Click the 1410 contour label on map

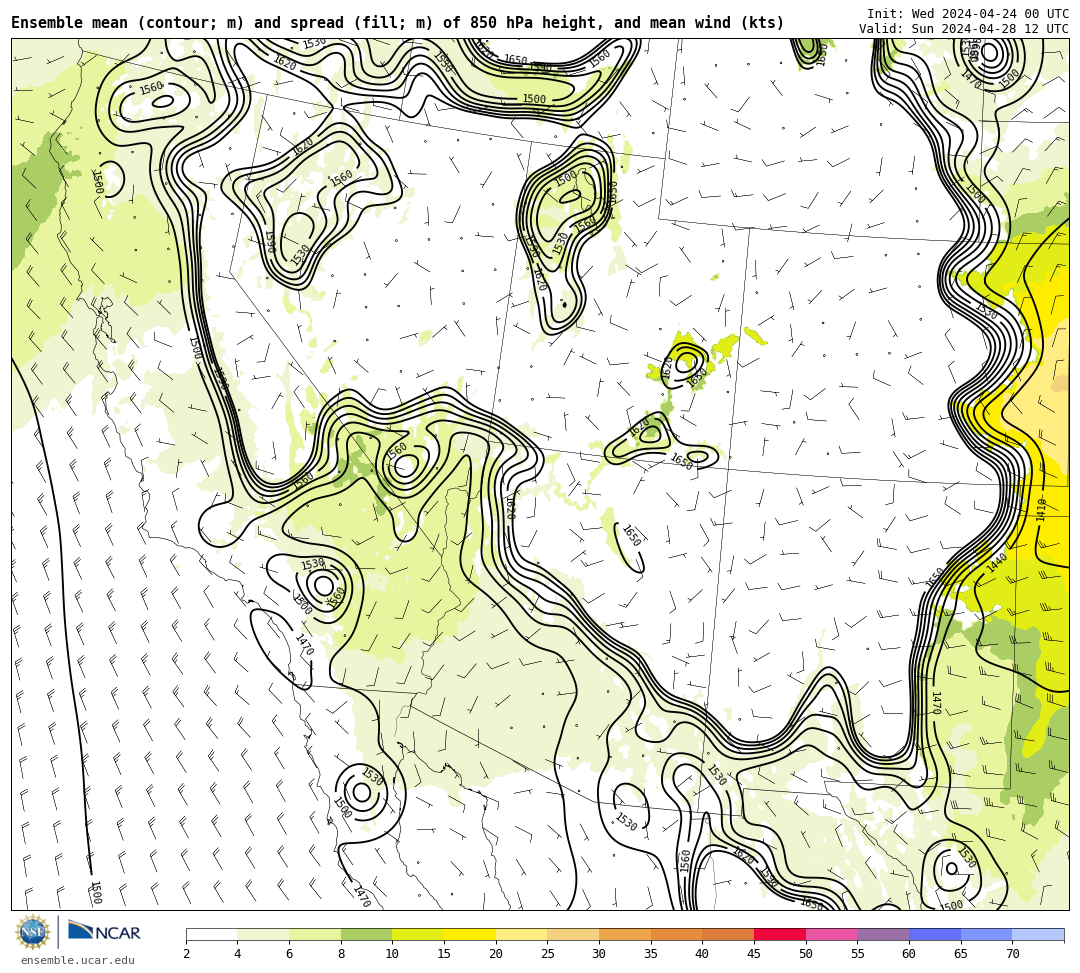pos(1041,510)
